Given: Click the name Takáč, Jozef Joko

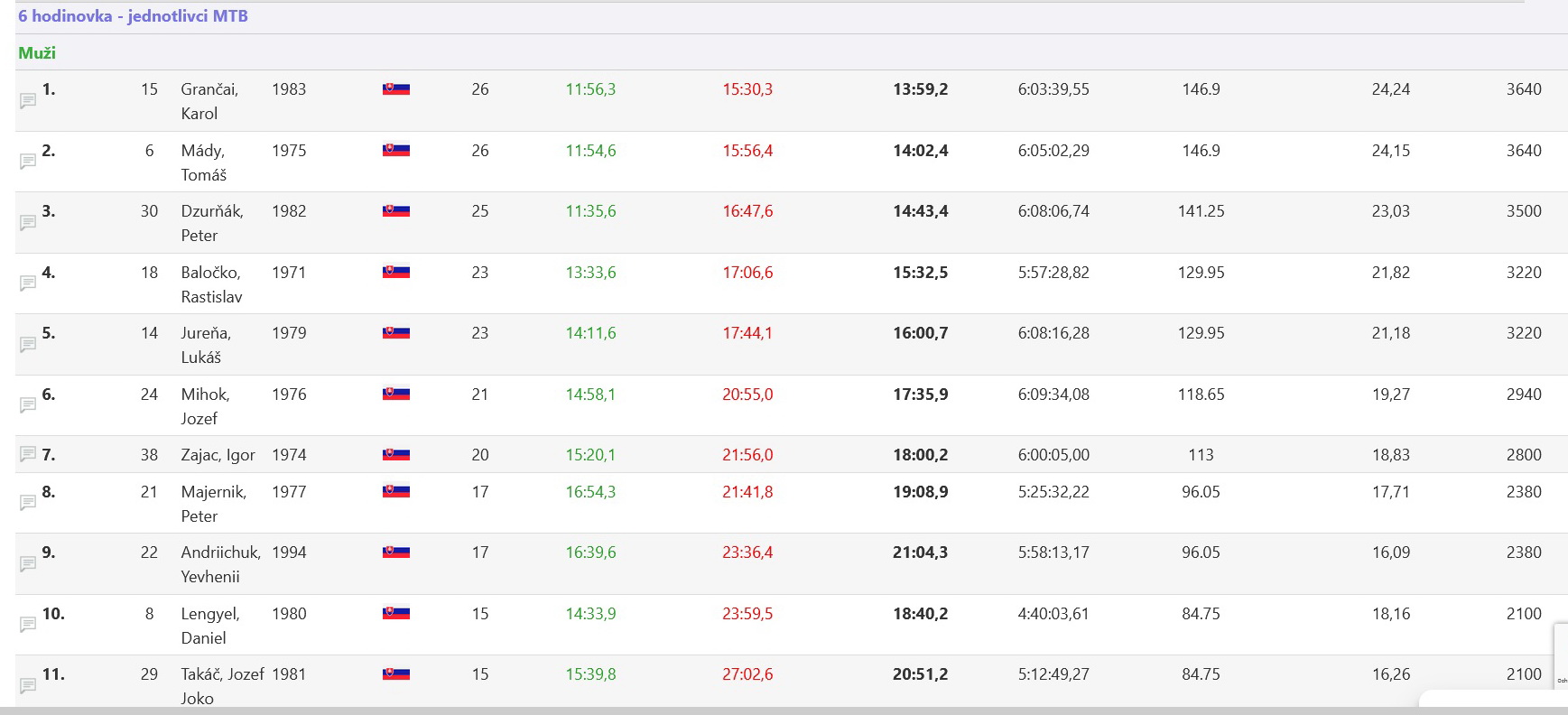Looking at the screenshot, I should 222,685.
